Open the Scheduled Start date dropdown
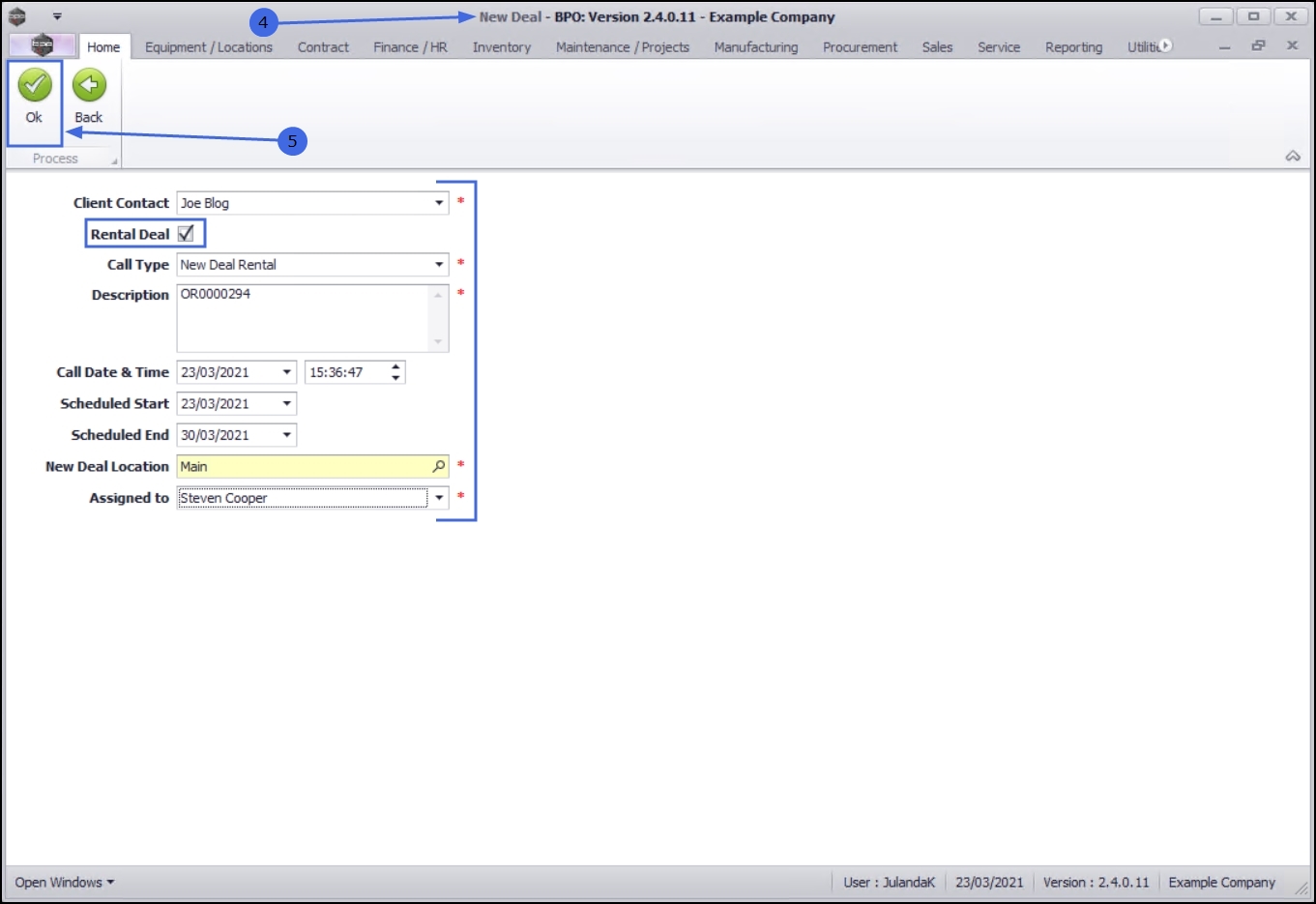1316x904 pixels. [x=287, y=404]
